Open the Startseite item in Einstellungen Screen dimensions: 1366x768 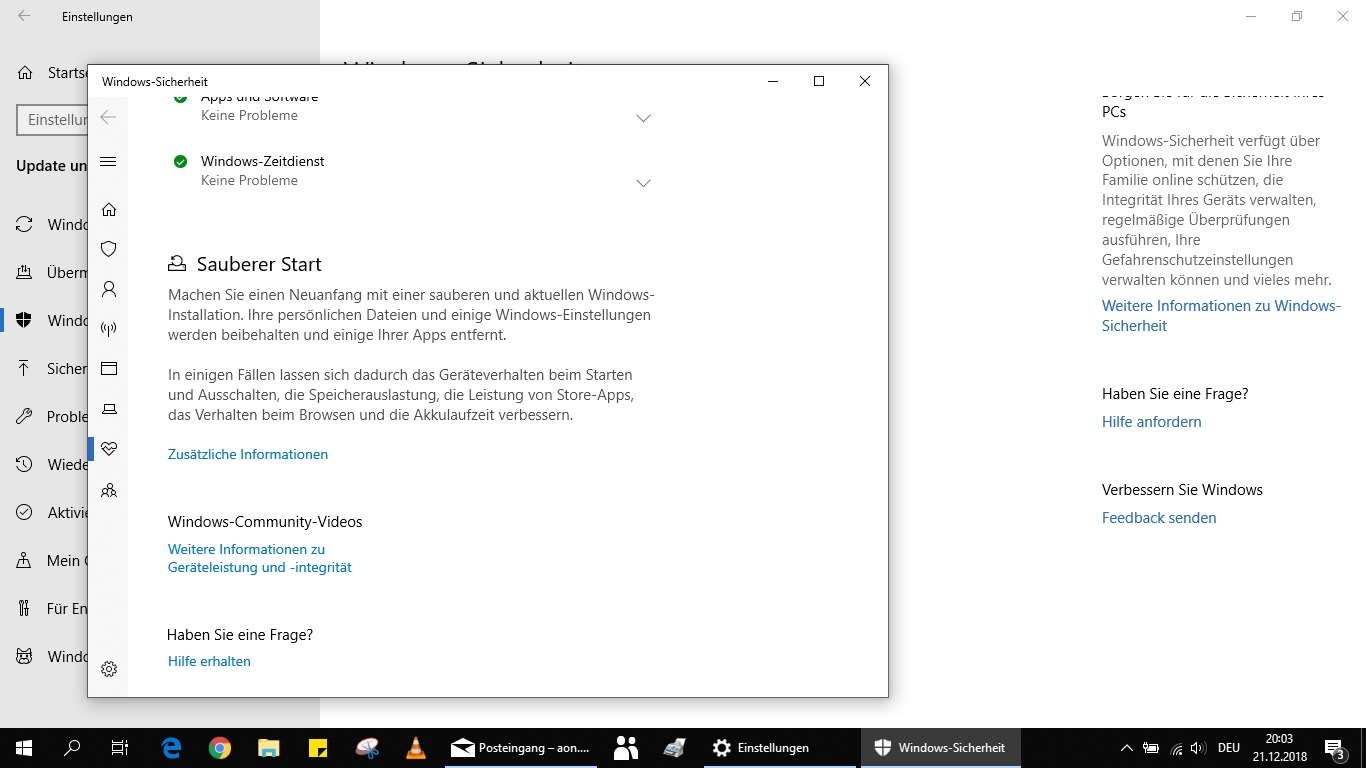click(x=44, y=73)
